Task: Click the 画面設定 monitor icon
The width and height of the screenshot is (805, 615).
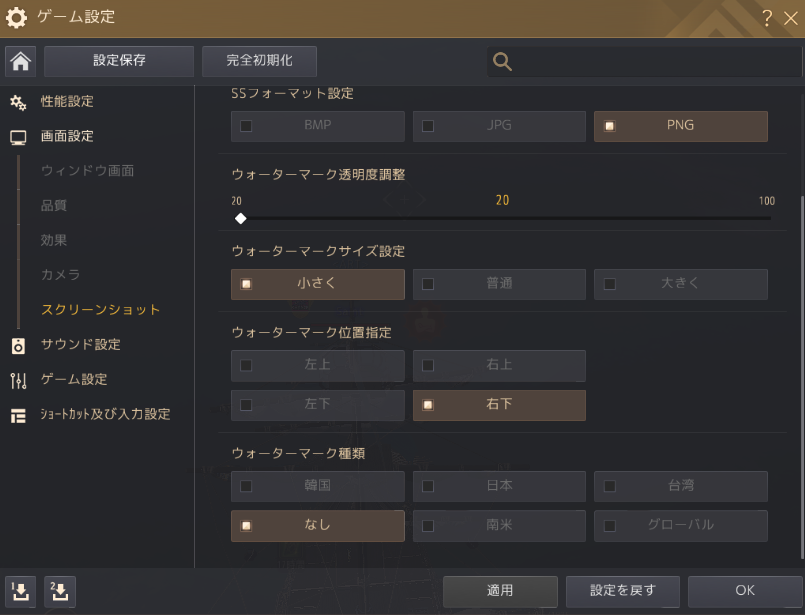Action: pyautogui.click(x=18, y=137)
